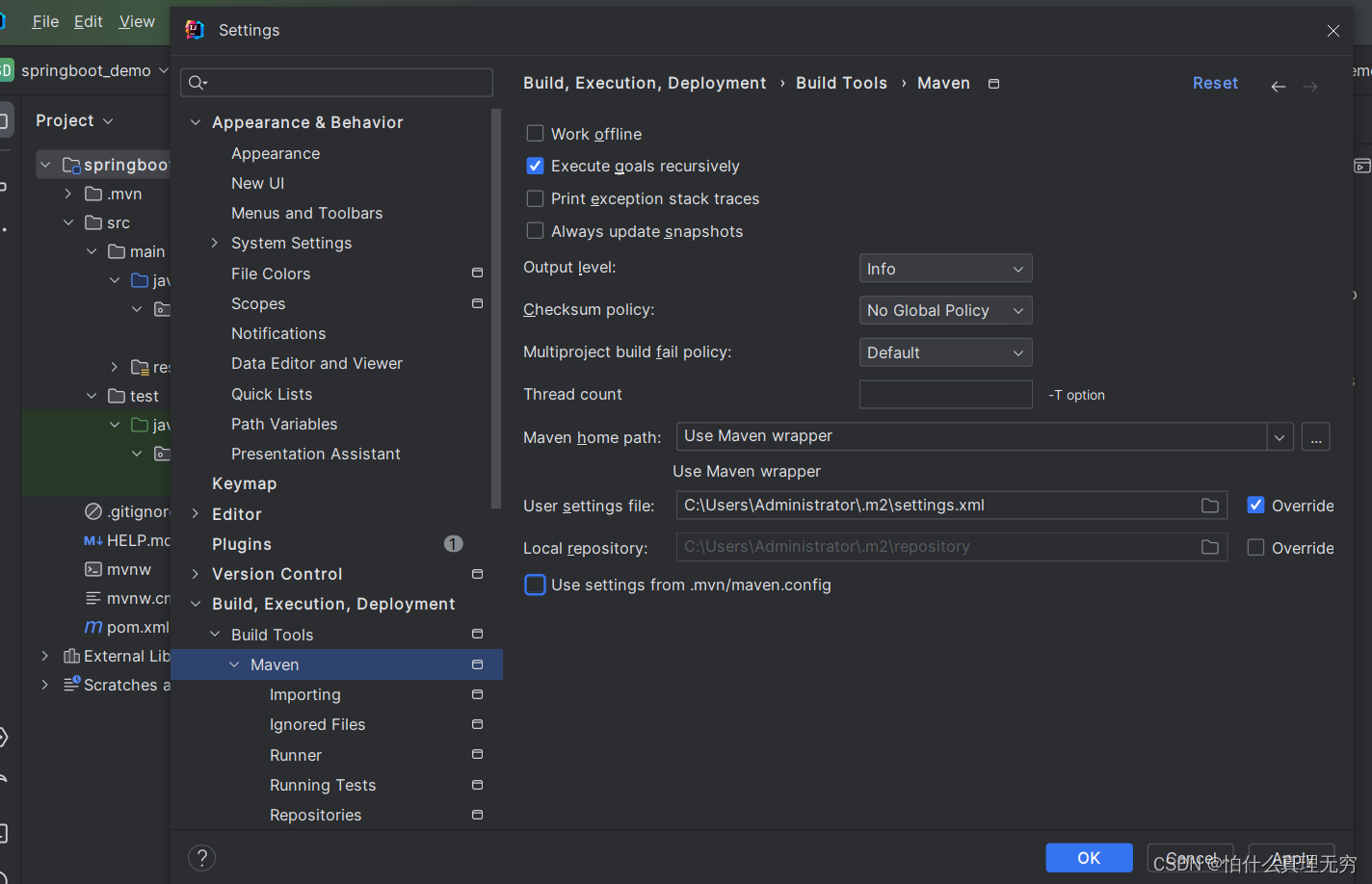Click project-level icon on Ignored Files row
Image resolution: width=1372 pixels, height=884 pixels.
point(477,724)
